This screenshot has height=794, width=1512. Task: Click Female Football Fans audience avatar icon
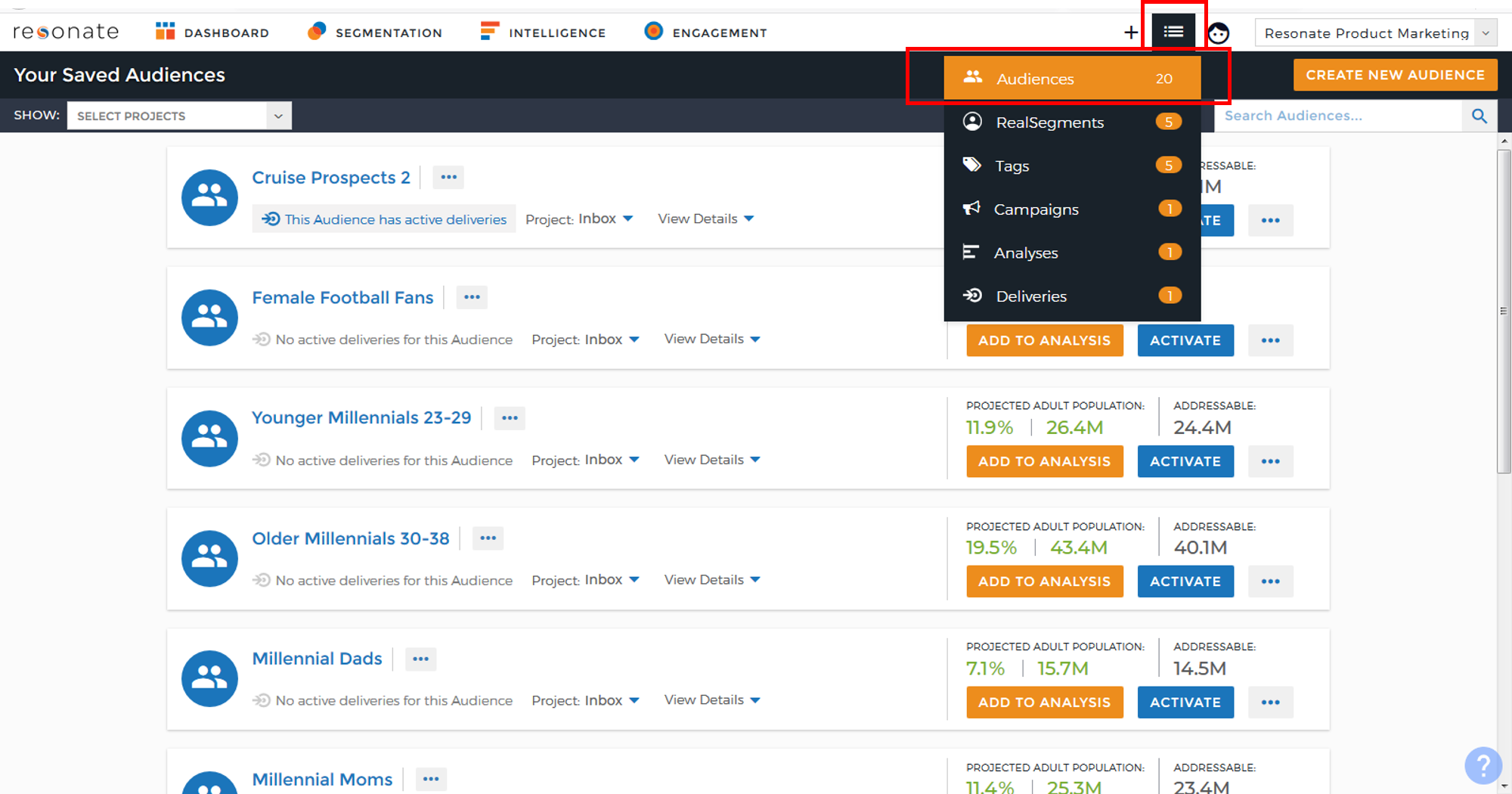pyautogui.click(x=209, y=318)
